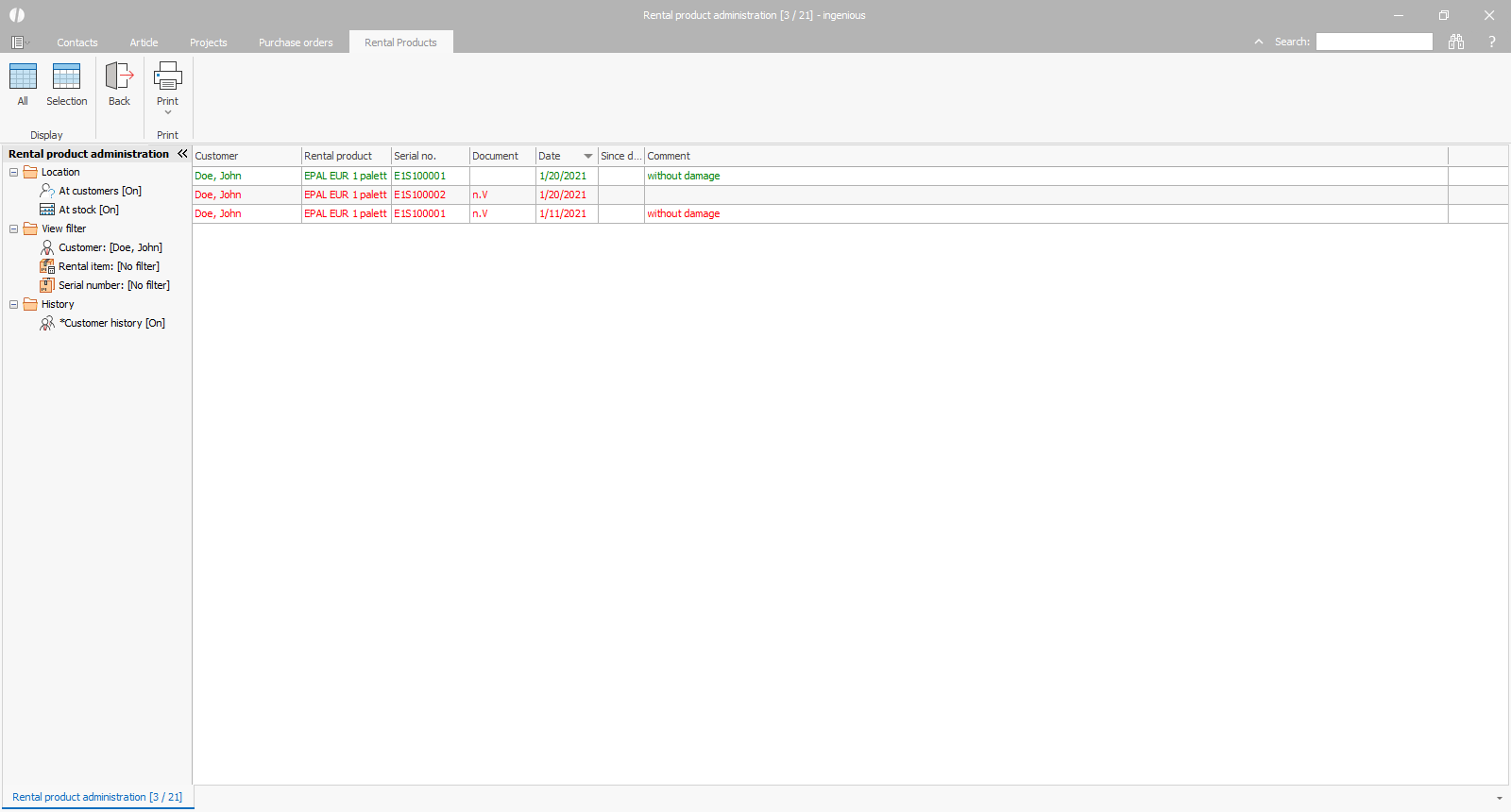Toggle Customer history [On] option

(111, 323)
